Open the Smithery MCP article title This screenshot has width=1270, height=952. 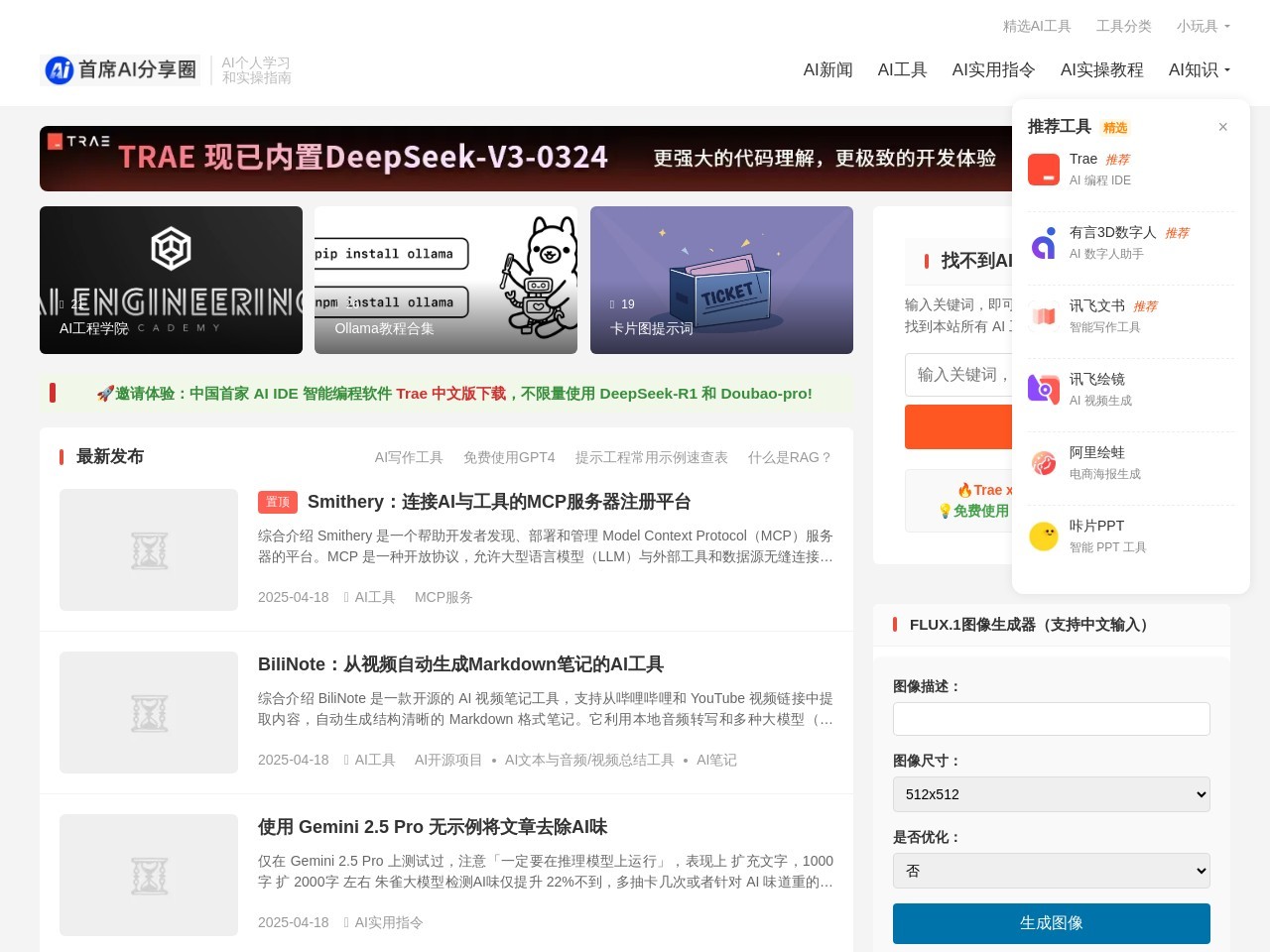(x=499, y=502)
